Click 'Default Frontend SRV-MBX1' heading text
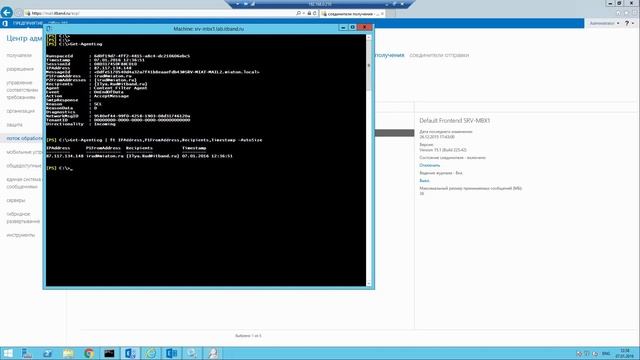The image size is (640, 360). tap(454, 120)
